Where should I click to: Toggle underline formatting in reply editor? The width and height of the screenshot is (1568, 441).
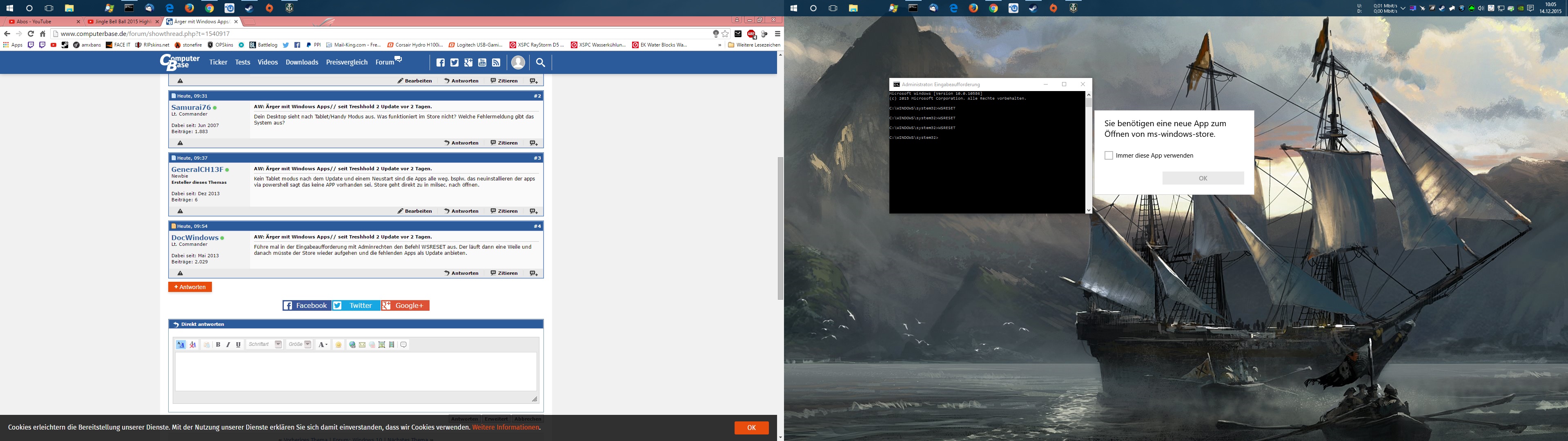(238, 345)
